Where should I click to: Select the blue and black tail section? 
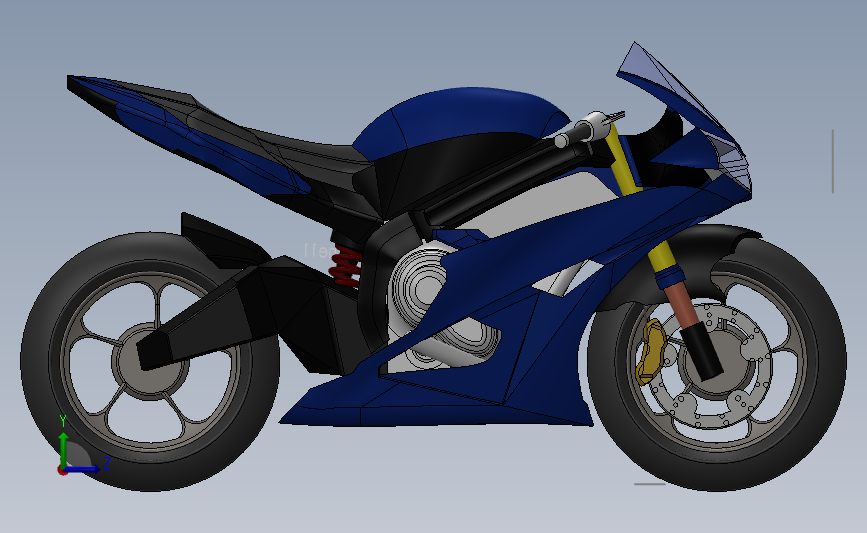[188, 133]
